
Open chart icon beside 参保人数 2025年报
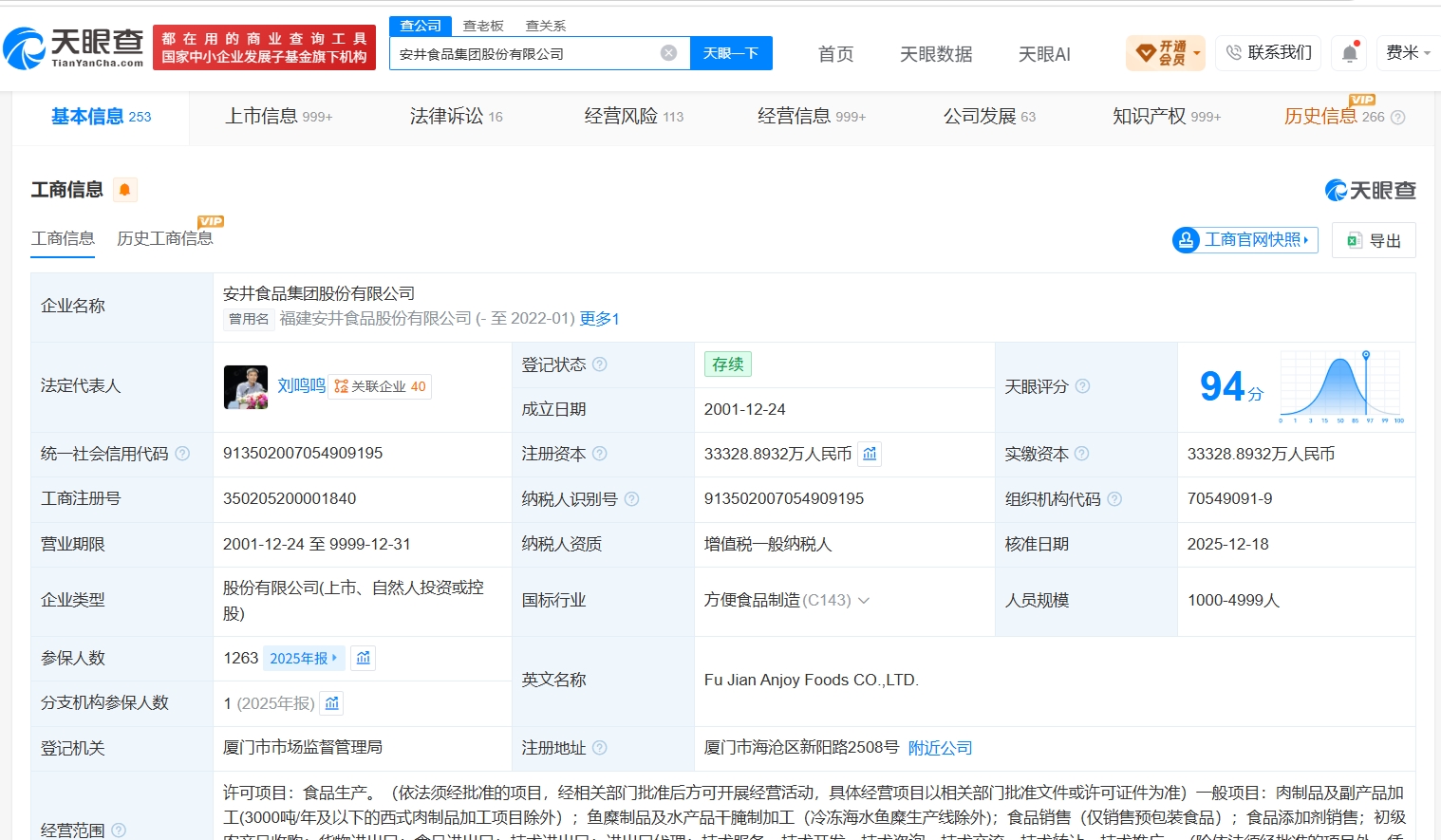pyautogui.click(x=364, y=658)
